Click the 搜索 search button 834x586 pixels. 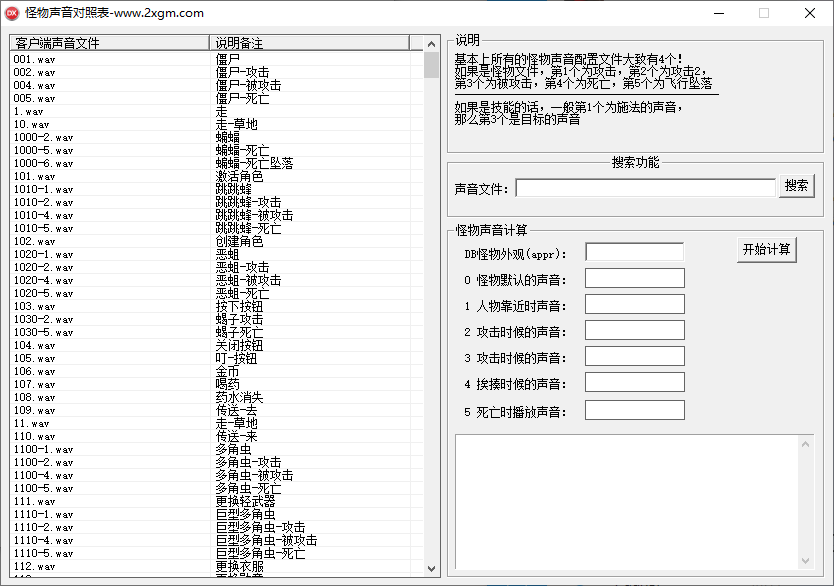pos(796,186)
